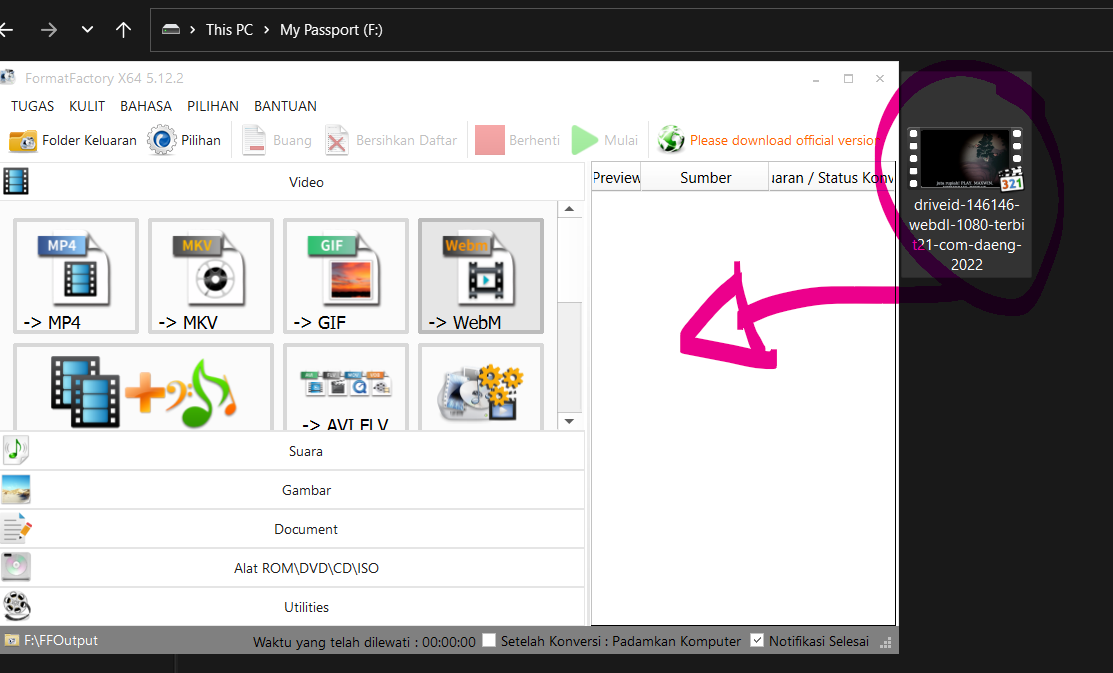1113x673 pixels.
Task: Open the KULIT menu
Action: (87, 106)
